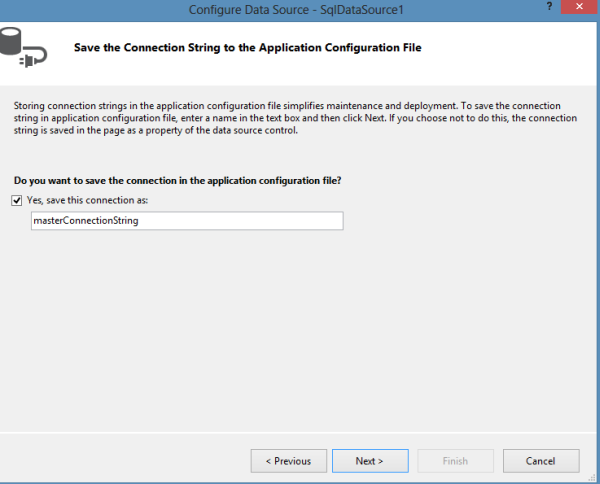Screen dimensions: 600x484
Task: Focus the masterConnectionString name field
Action: pos(187,221)
